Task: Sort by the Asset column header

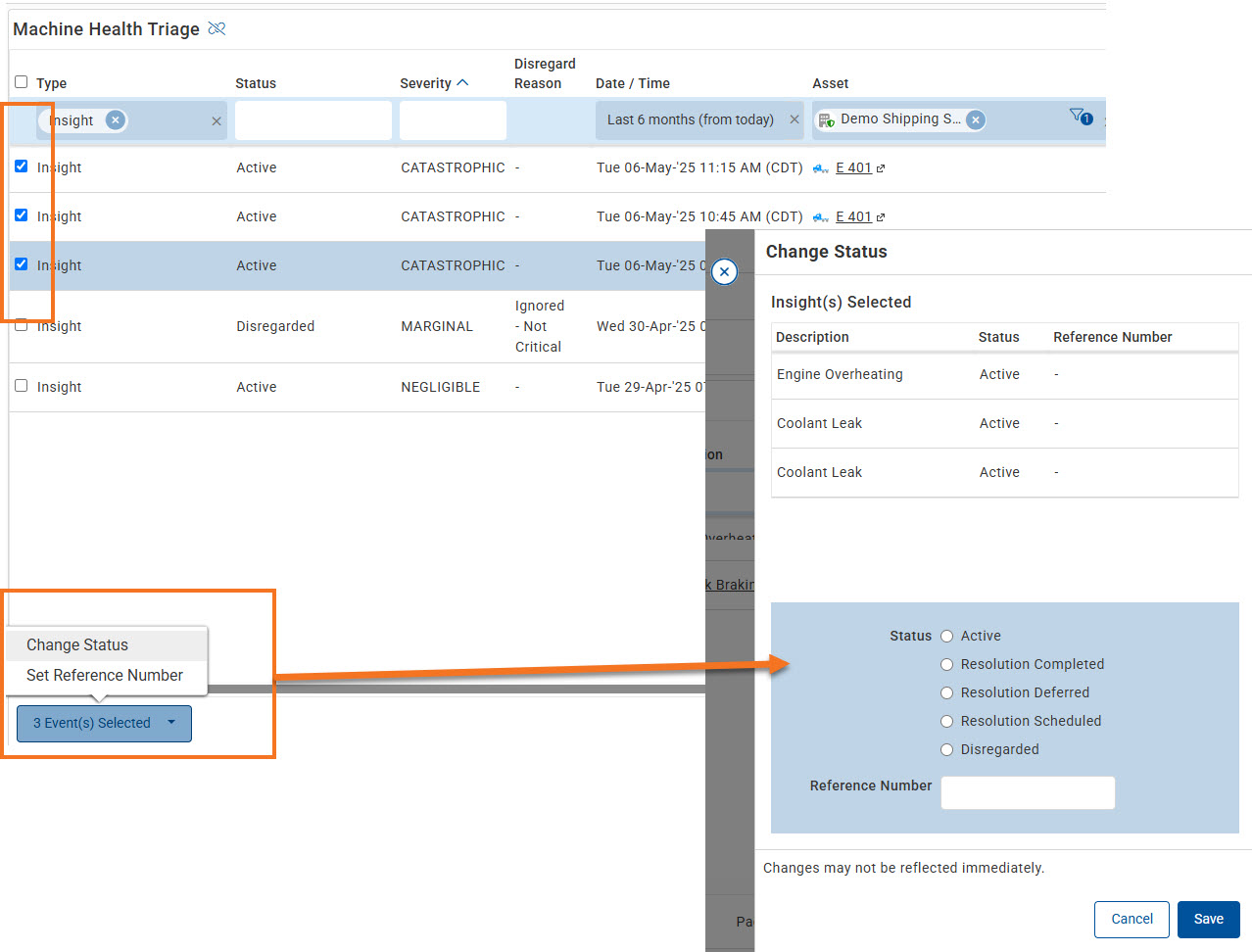Action: [831, 83]
